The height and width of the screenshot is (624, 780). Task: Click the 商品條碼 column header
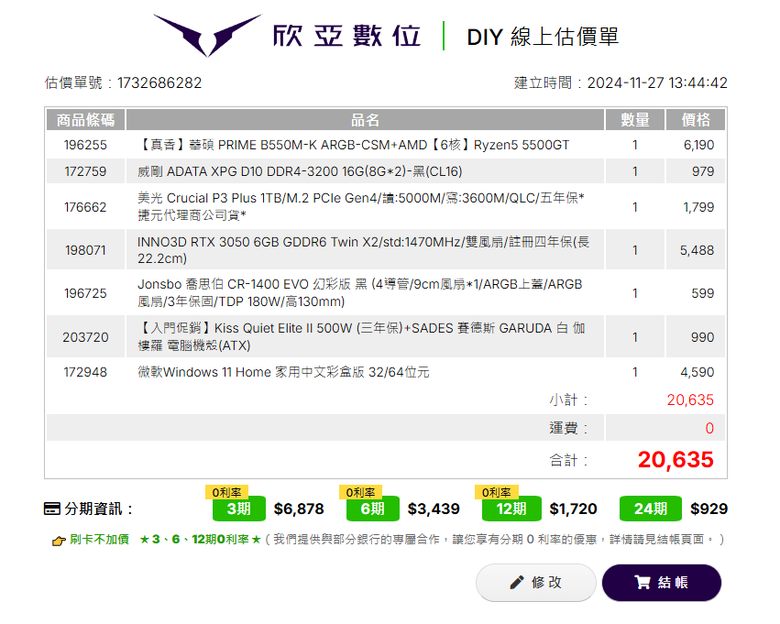click(x=86, y=120)
